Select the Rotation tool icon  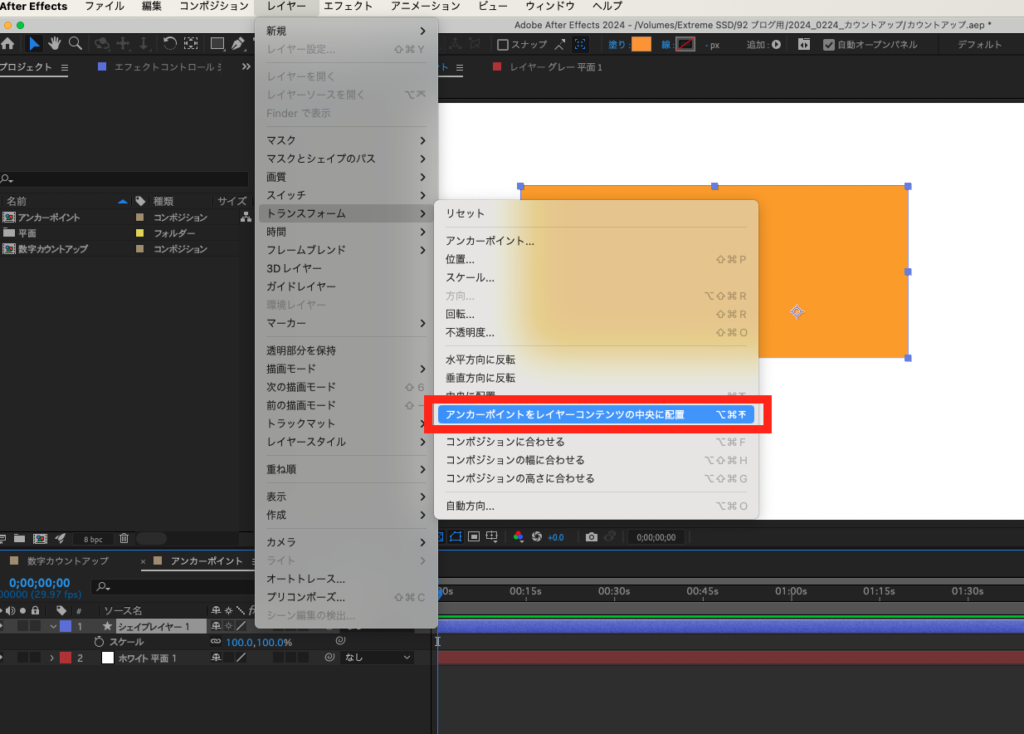[x=170, y=44]
